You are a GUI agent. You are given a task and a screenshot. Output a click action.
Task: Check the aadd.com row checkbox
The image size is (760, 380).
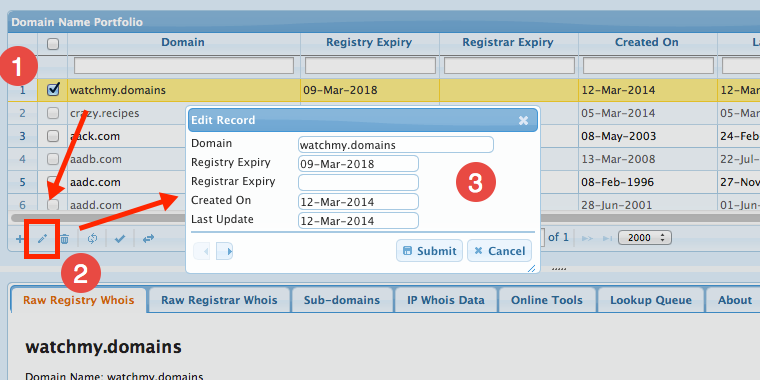coord(53,205)
